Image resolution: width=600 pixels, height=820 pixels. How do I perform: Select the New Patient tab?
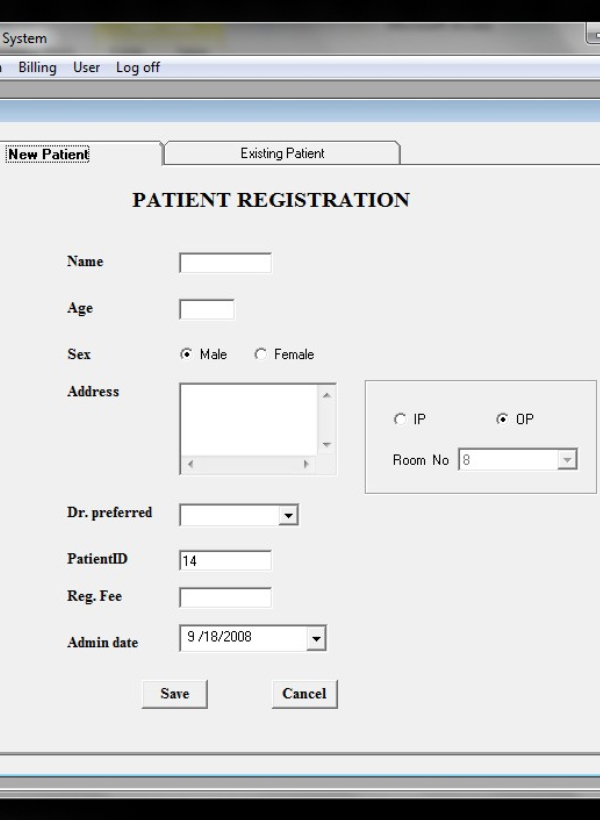tap(48, 154)
